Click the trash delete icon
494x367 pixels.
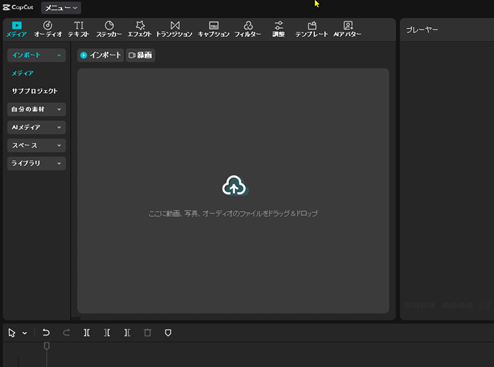pyautogui.click(x=147, y=333)
